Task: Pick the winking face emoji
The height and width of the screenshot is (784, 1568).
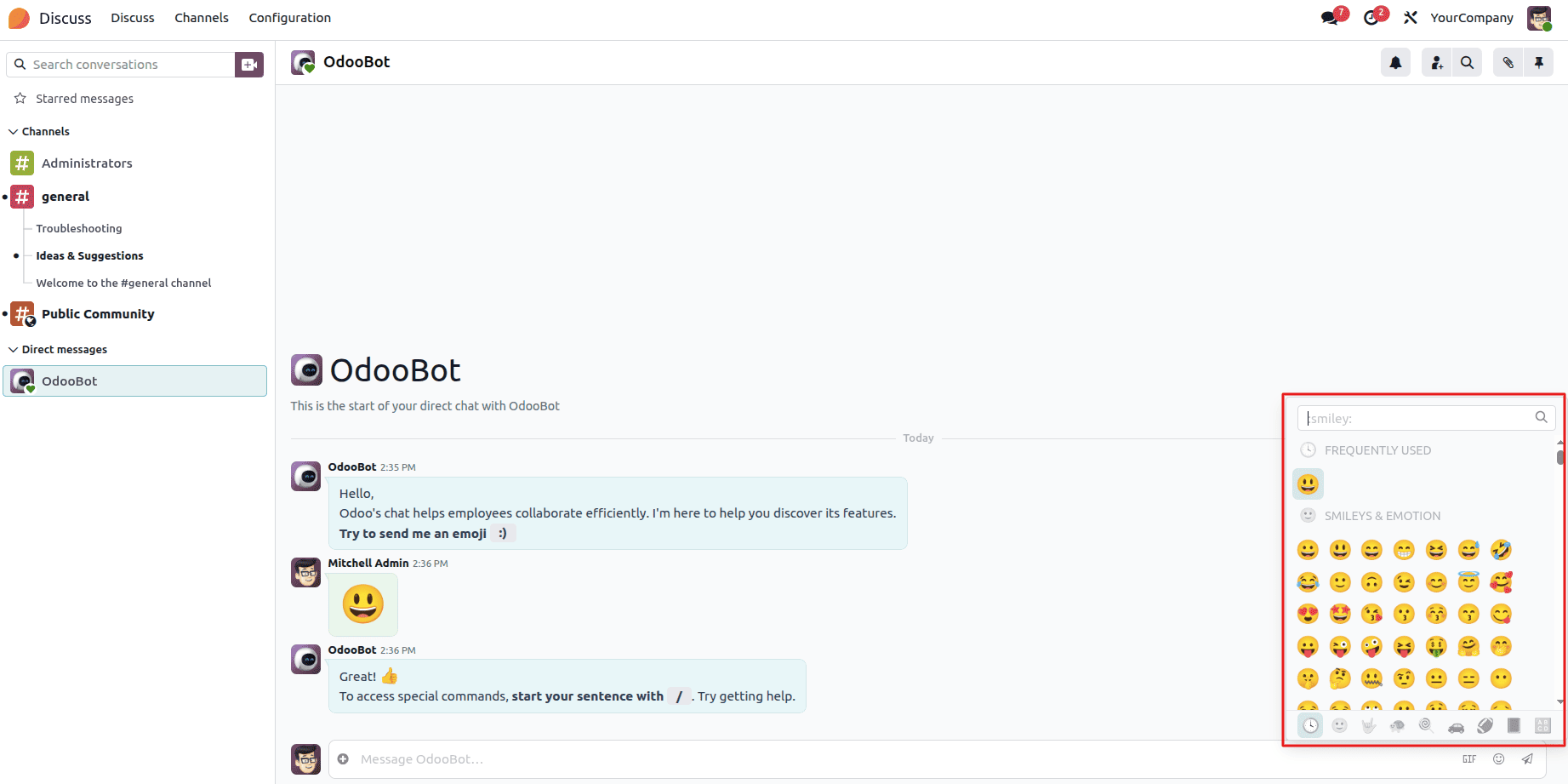Action: coord(1404,582)
